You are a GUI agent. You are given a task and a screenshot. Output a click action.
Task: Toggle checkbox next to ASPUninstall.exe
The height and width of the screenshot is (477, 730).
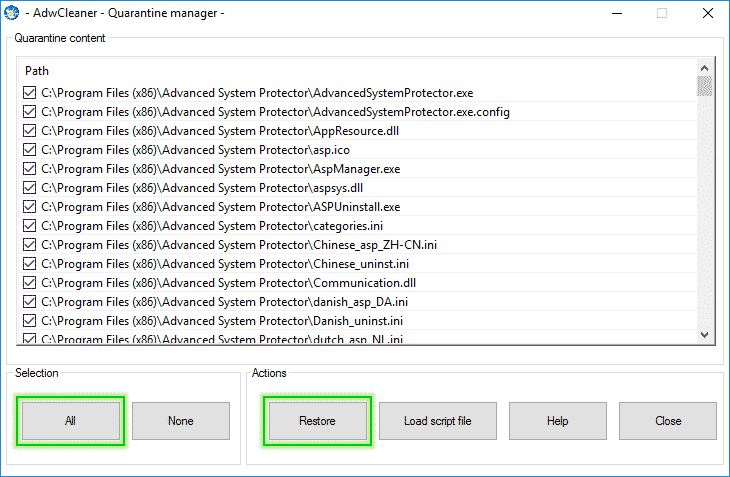(x=30, y=207)
